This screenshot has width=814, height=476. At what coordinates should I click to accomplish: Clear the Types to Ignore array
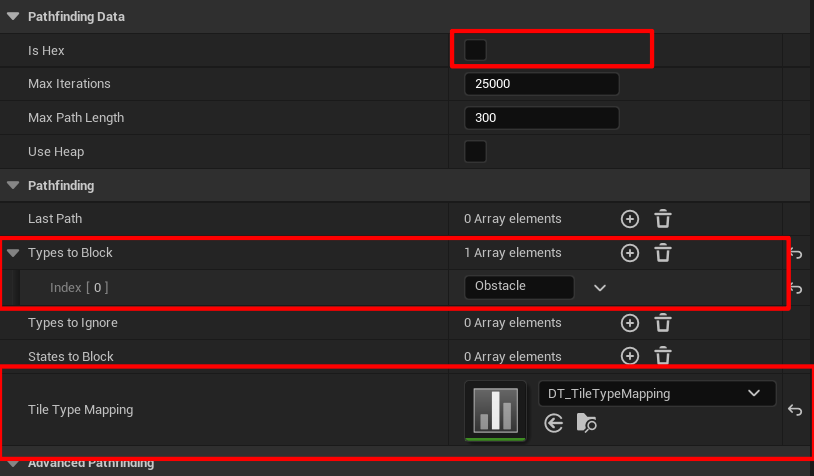click(x=662, y=323)
